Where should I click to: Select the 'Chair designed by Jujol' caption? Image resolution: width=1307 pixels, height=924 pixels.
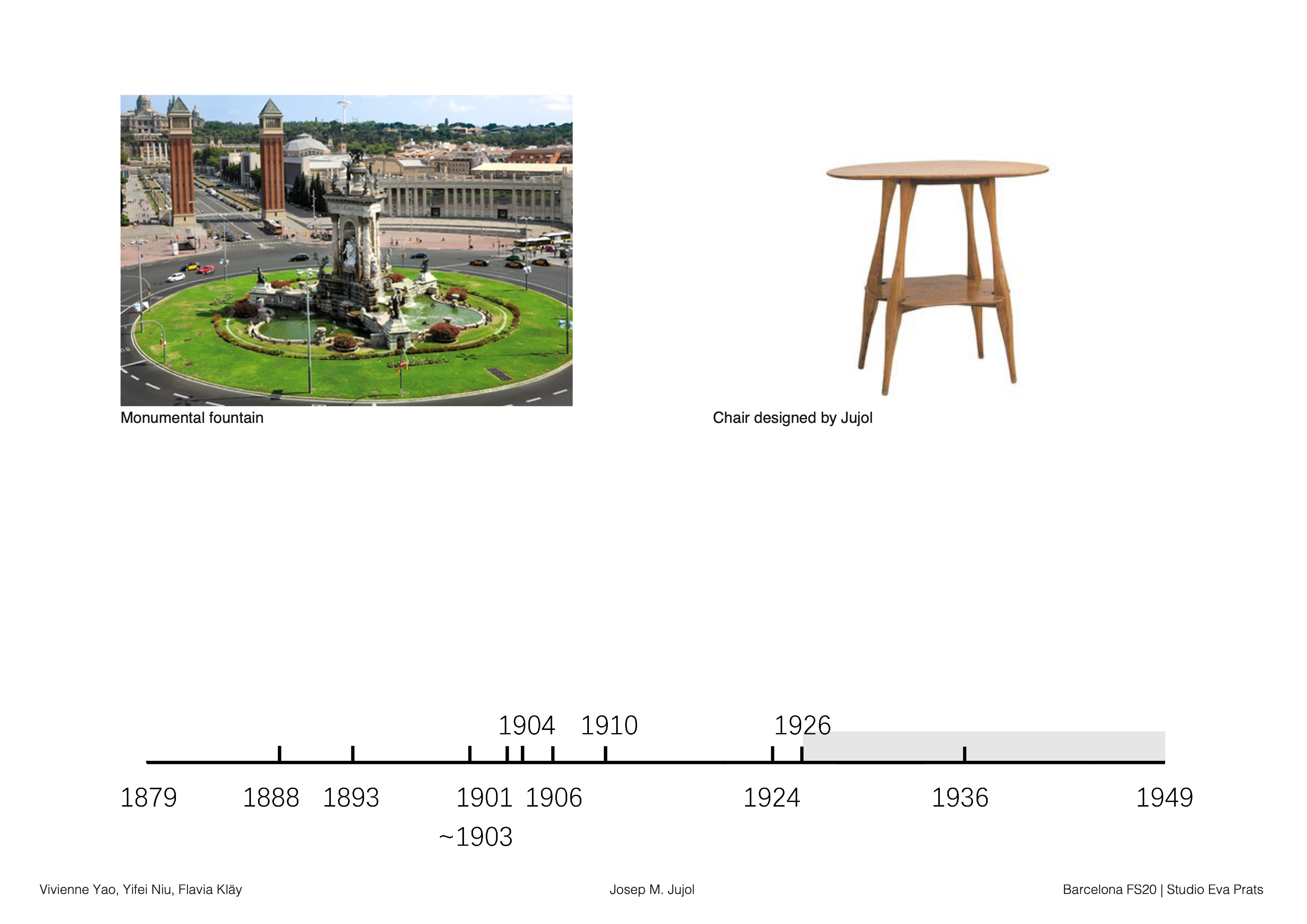(792, 418)
